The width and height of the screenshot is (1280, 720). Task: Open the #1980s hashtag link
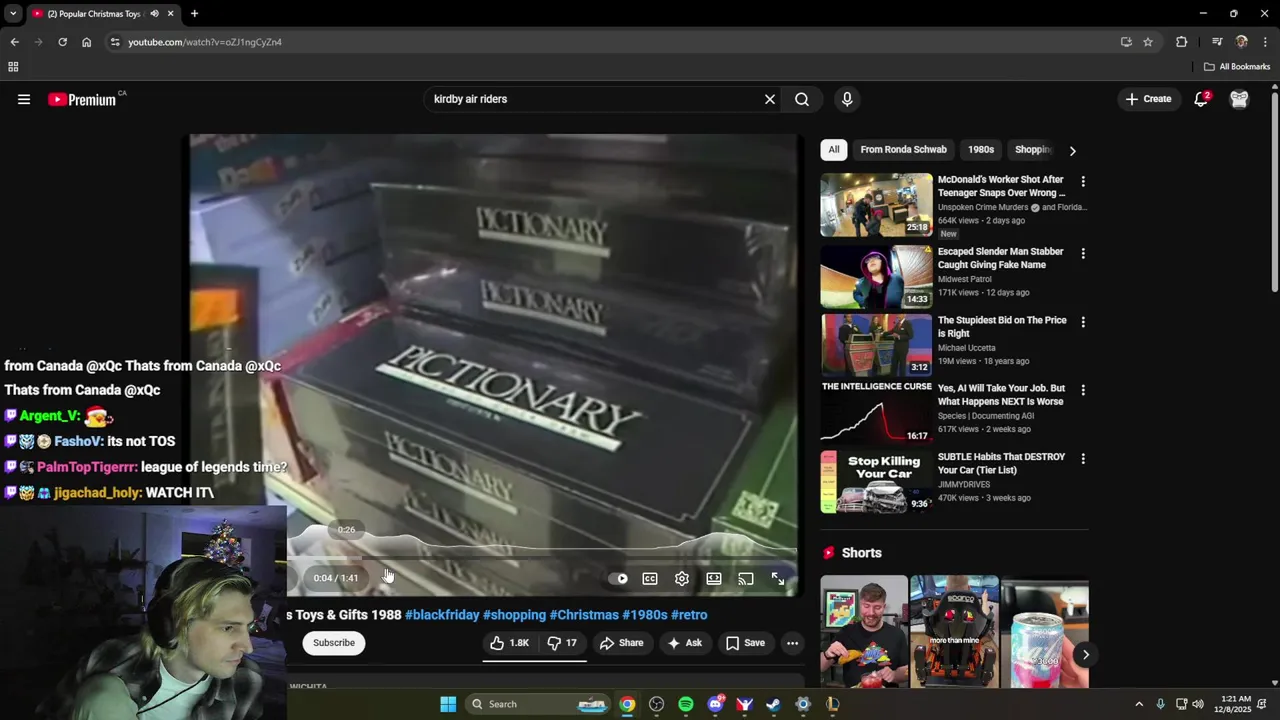pyautogui.click(x=644, y=615)
